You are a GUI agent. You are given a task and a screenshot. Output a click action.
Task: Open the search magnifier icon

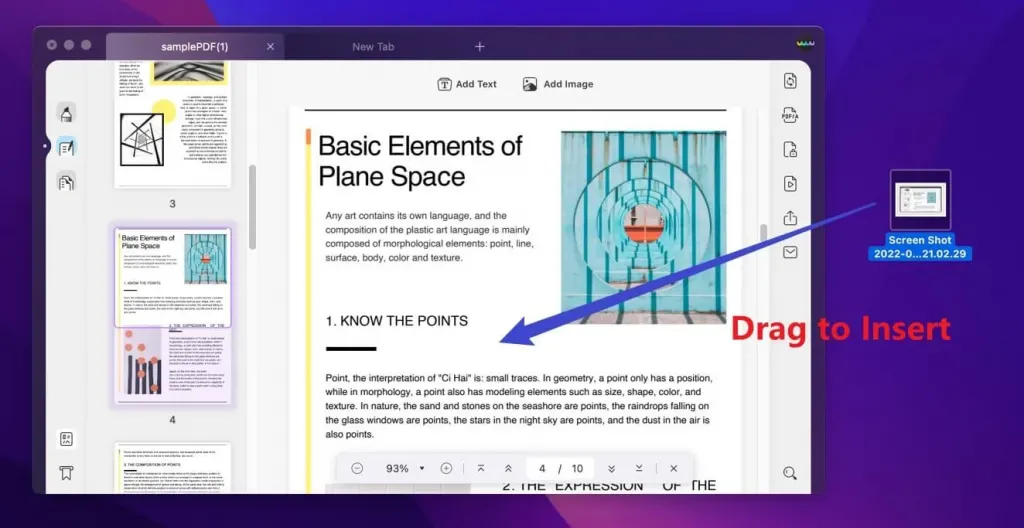[x=790, y=473]
